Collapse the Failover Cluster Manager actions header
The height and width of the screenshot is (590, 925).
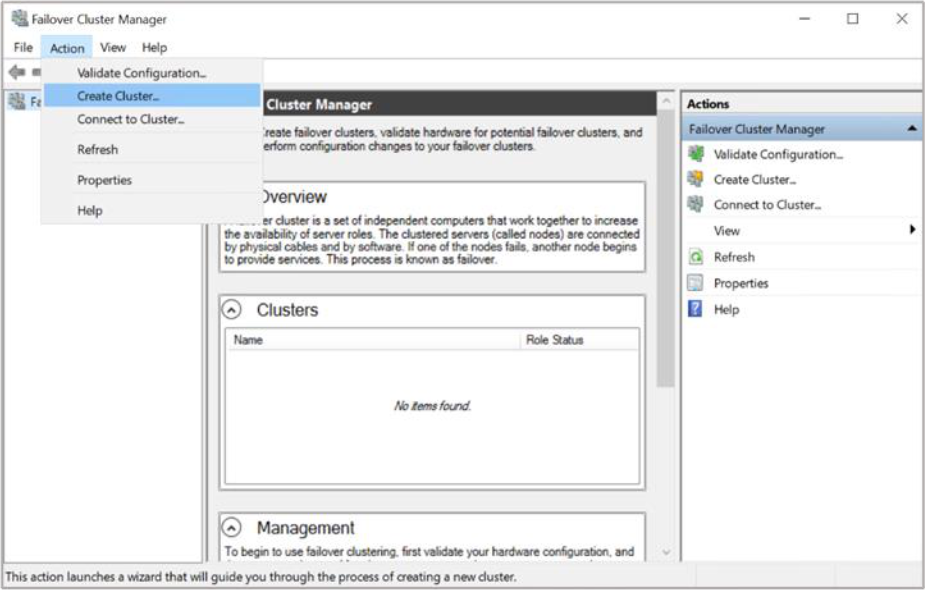911,129
